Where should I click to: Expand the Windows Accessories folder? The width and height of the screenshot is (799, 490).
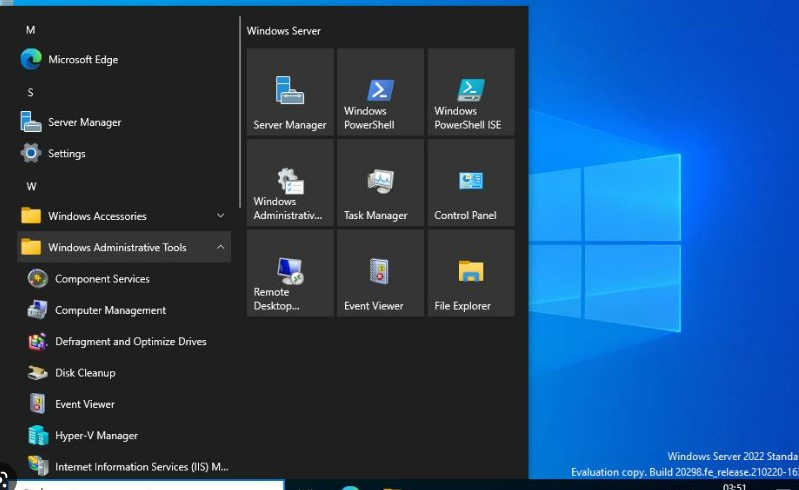tap(124, 216)
